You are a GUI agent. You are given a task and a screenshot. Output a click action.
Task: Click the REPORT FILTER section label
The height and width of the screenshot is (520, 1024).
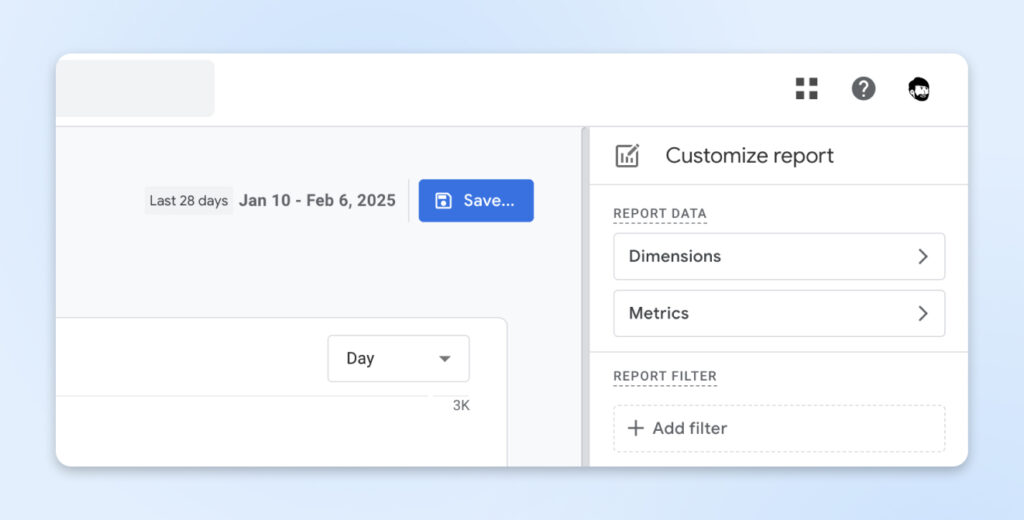[x=665, y=377]
